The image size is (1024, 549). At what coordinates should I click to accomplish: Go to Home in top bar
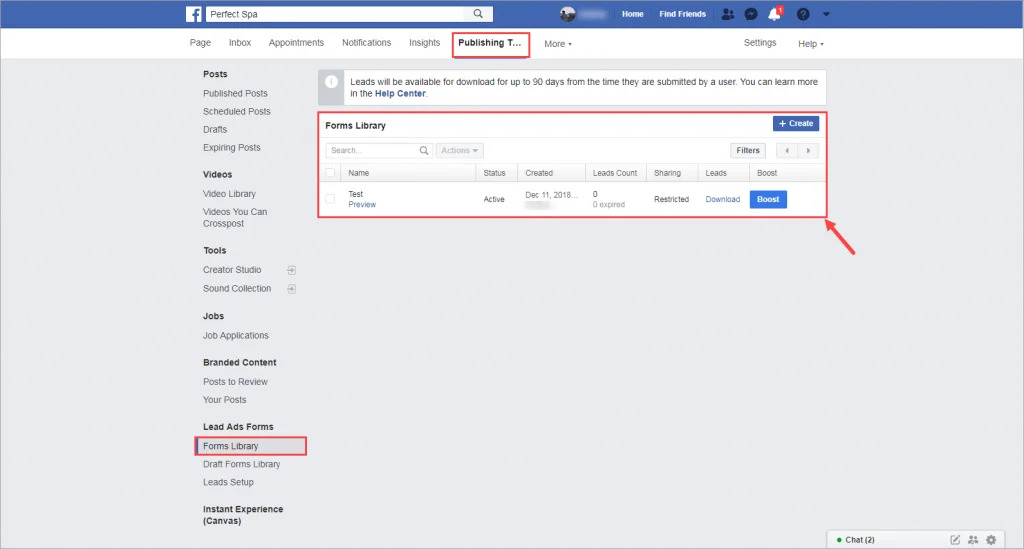[632, 14]
